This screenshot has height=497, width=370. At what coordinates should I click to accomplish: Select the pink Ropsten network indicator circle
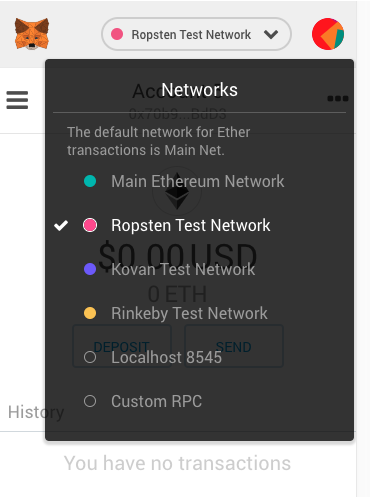(90, 225)
